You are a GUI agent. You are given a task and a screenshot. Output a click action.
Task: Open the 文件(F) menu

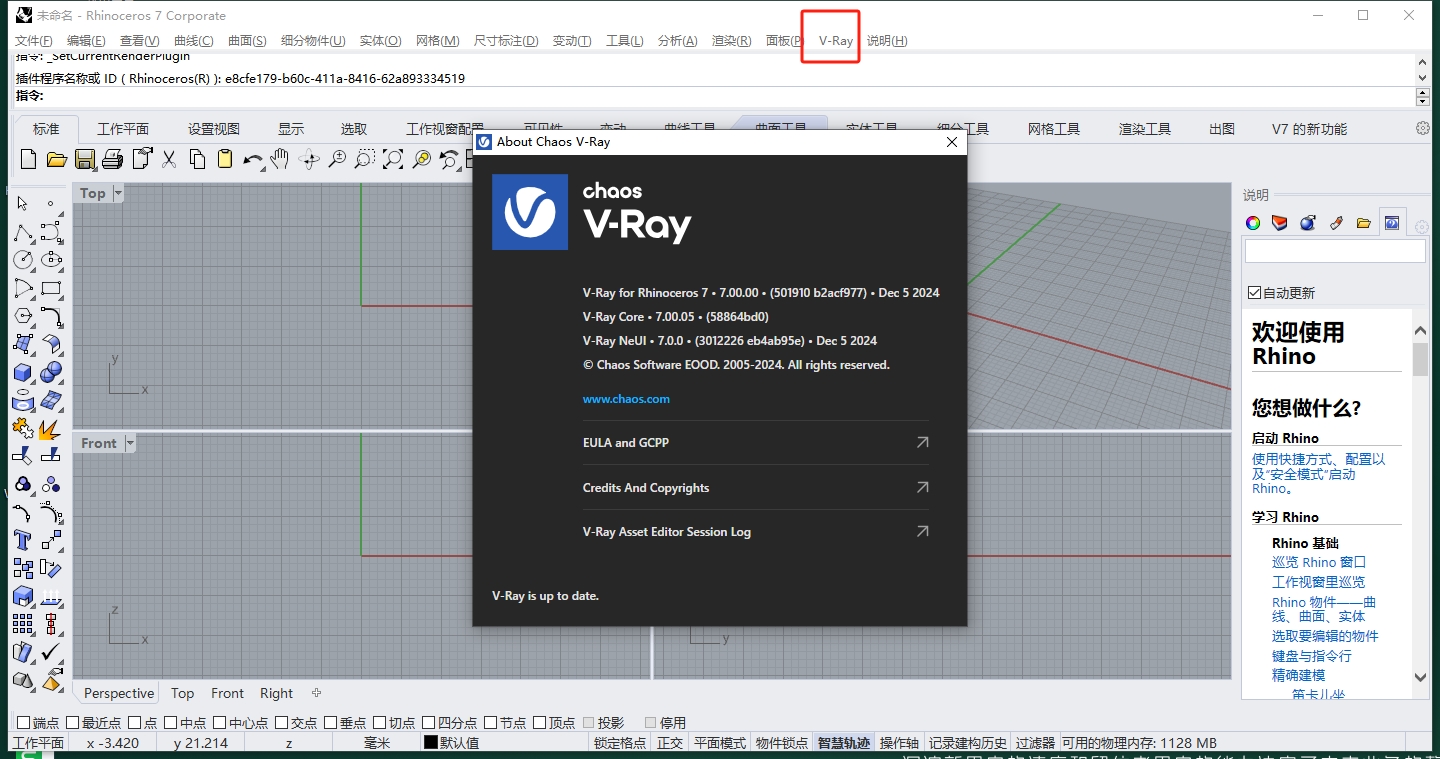click(x=34, y=41)
